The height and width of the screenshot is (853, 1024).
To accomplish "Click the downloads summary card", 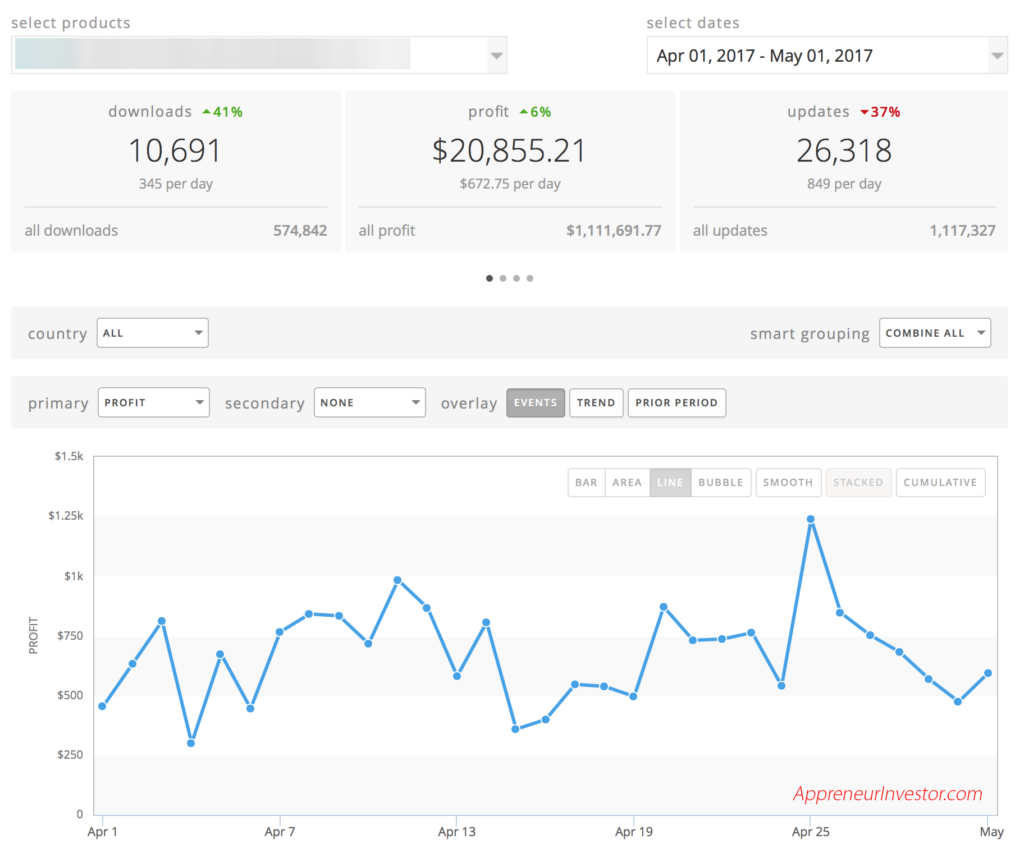I will (175, 171).
